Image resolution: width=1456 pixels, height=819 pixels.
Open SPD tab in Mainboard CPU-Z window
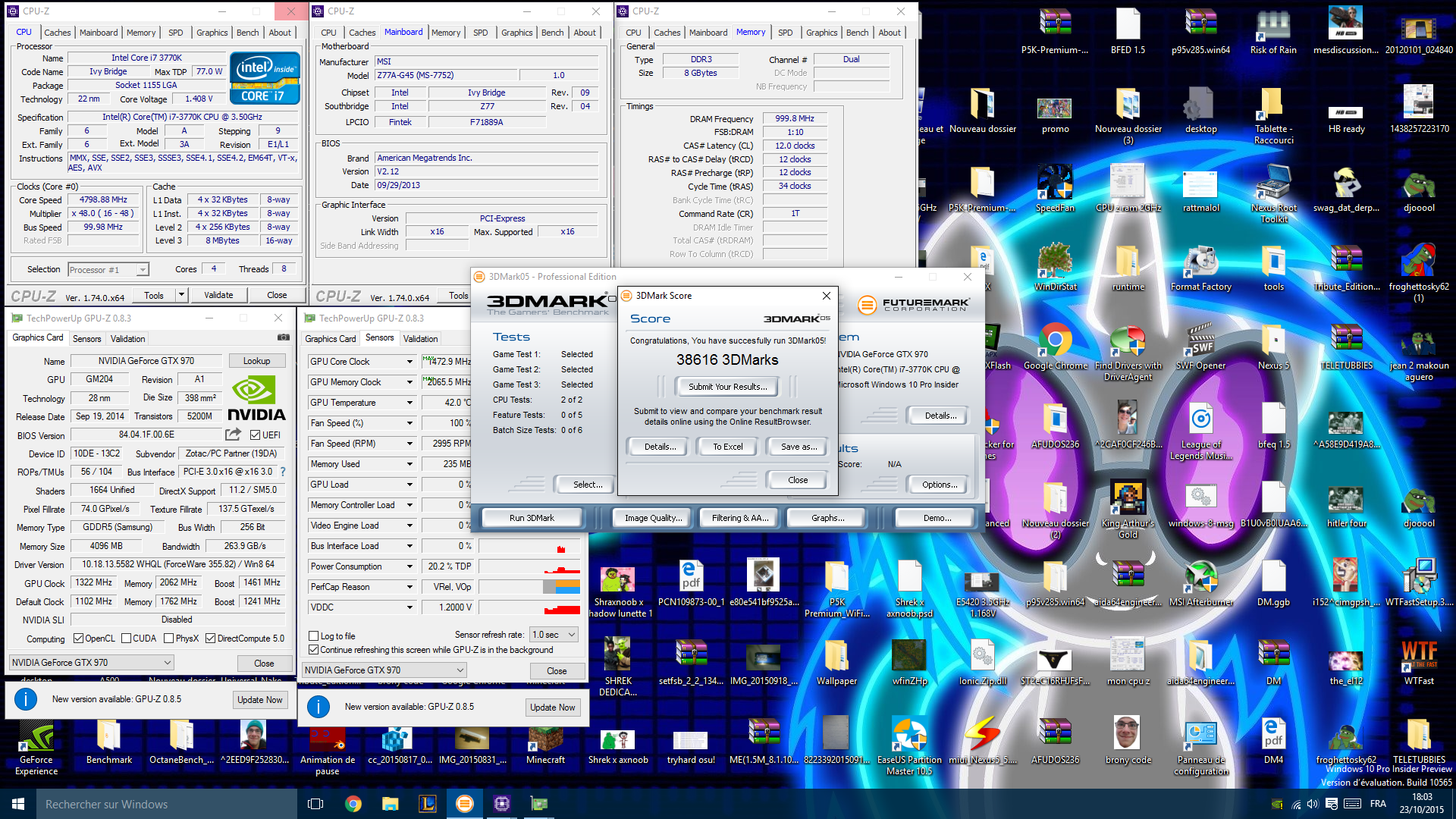coord(480,33)
